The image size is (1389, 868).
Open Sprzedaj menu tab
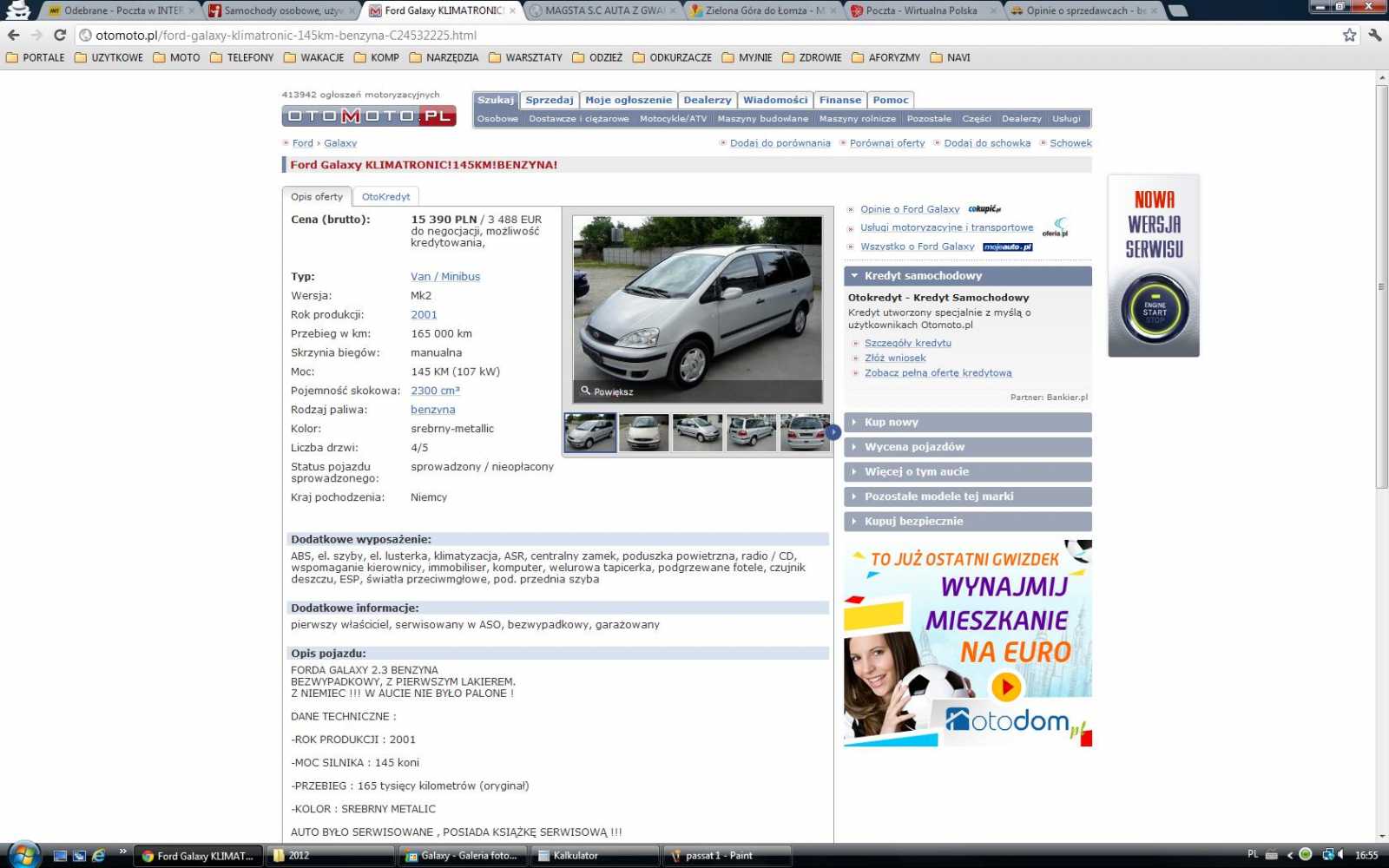tap(550, 100)
